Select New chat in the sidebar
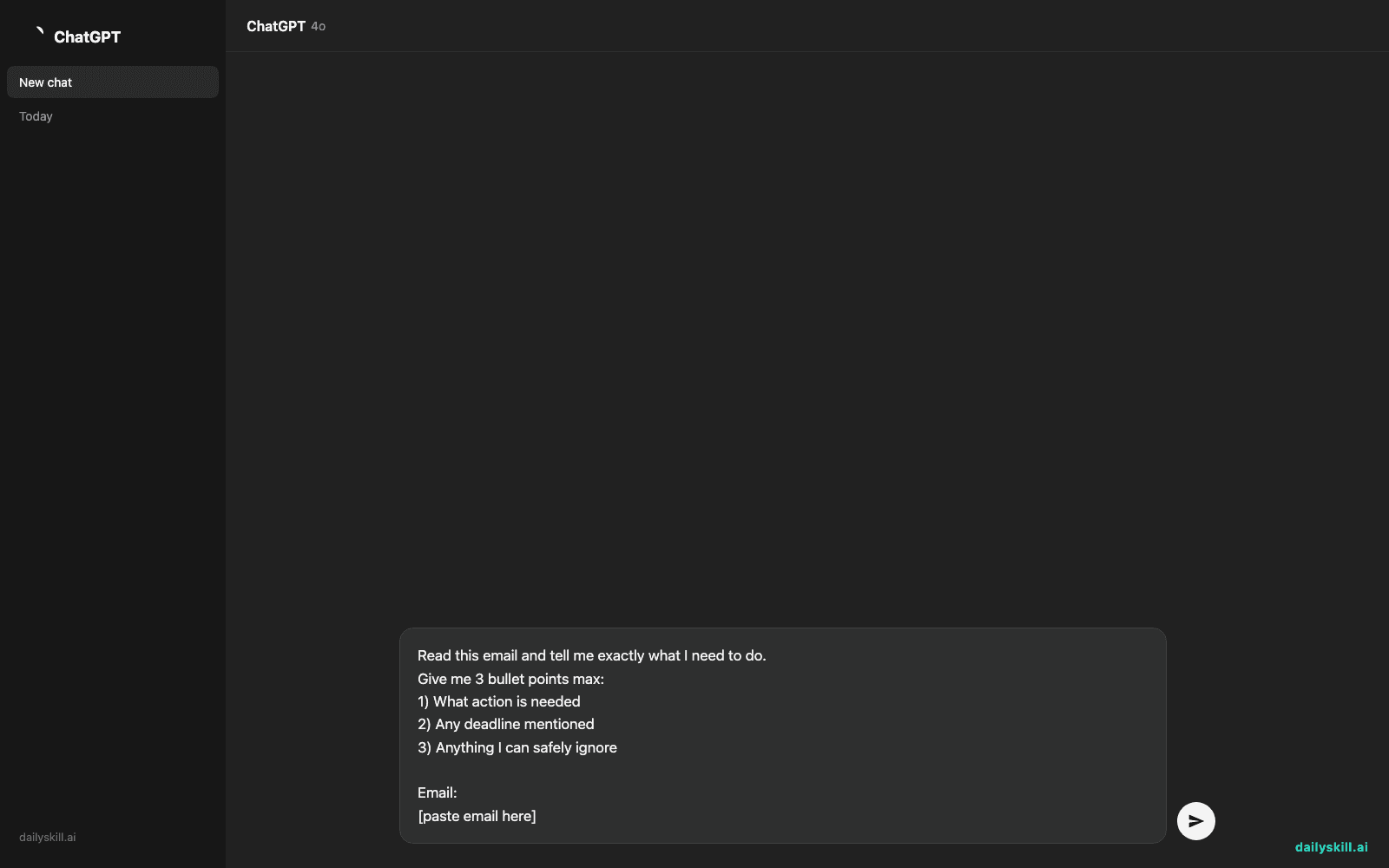This screenshot has width=1389, height=868. click(113, 82)
